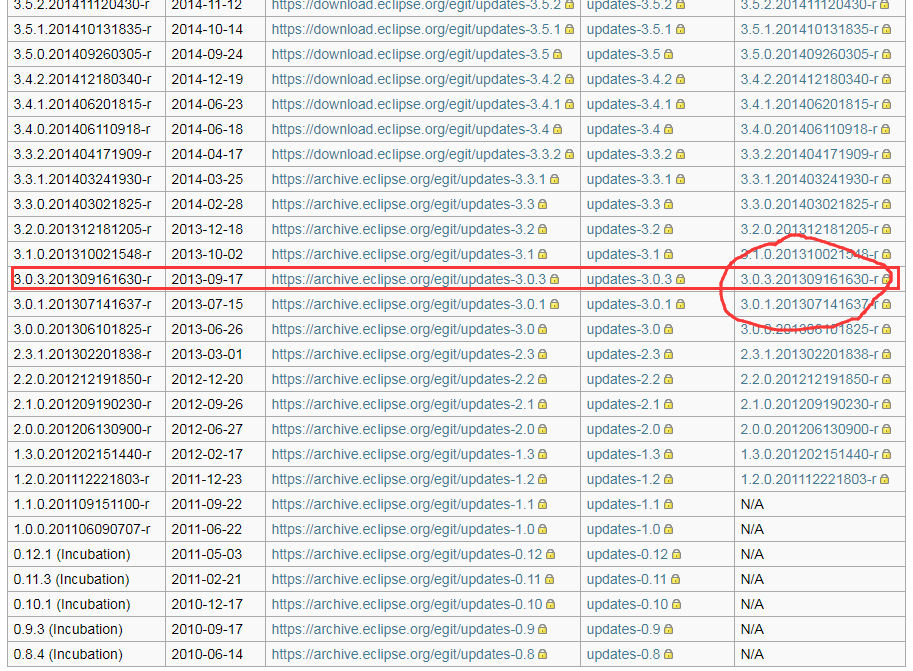Click lock icon next to updates-3.3.2 short link

click(x=678, y=154)
